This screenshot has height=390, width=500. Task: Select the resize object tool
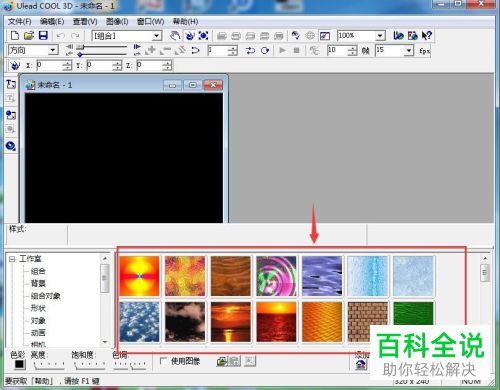coord(203,35)
